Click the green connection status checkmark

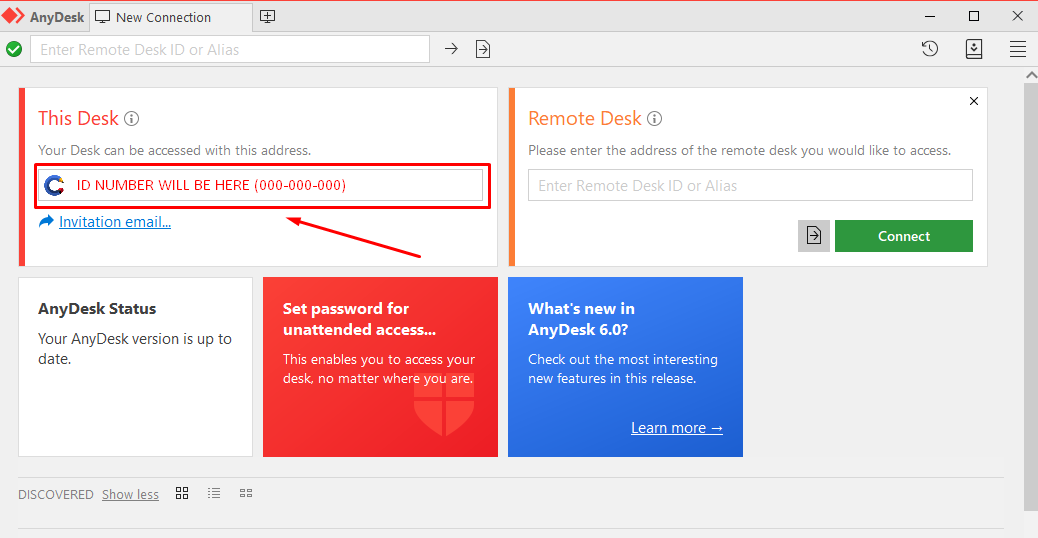click(x=14, y=49)
